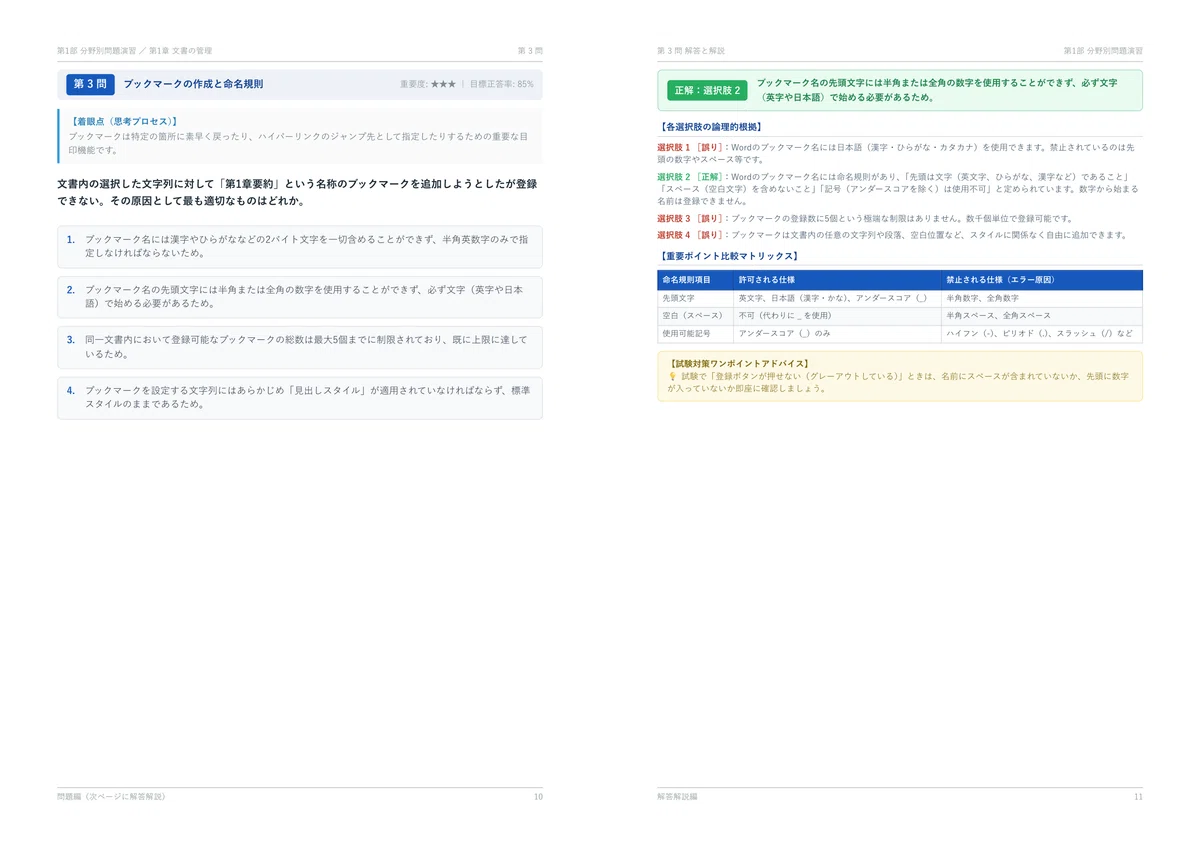
Task: Select answer choice 1 about 2-byte characters
Action: tap(300, 246)
